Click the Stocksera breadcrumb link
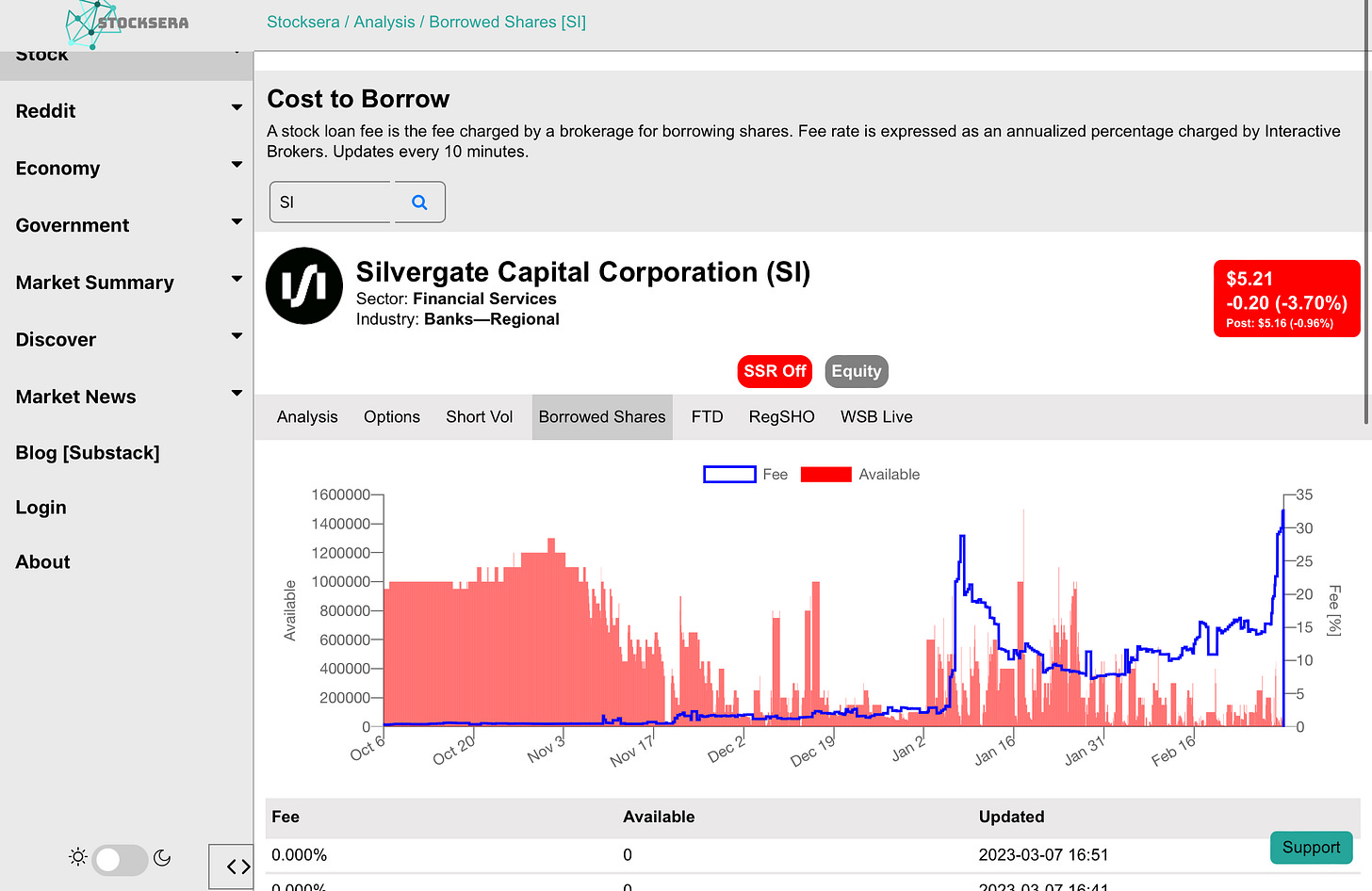Screen dimensions: 1372x891 [x=303, y=22]
